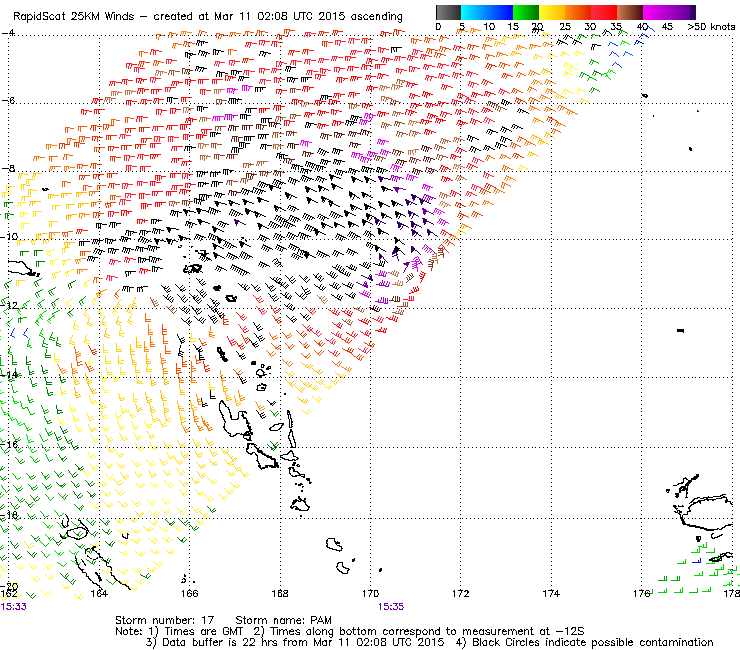Click the "Storm name: PAM" text

pyautogui.click(x=283, y=620)
